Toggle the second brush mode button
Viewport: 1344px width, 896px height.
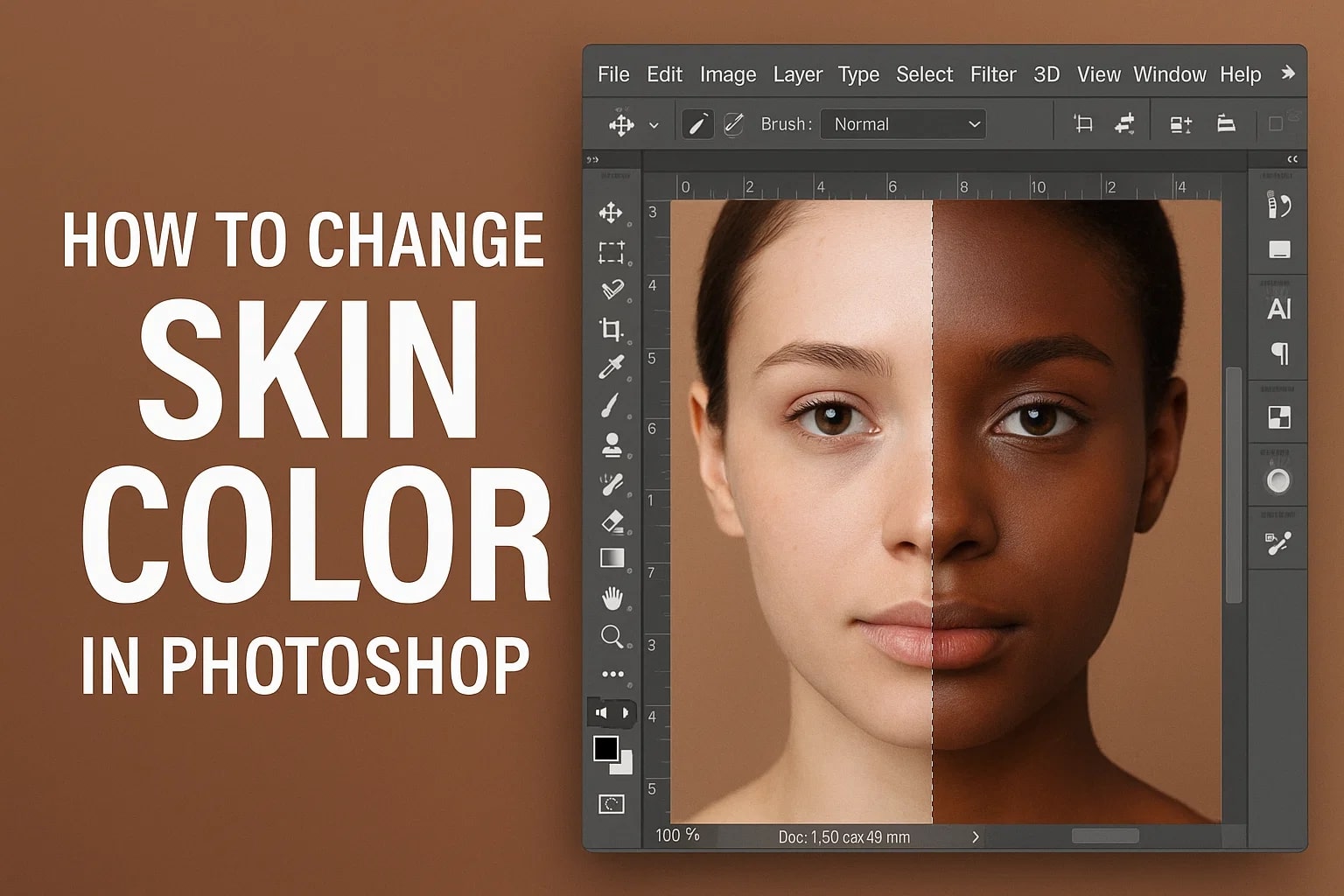(733, 124)
